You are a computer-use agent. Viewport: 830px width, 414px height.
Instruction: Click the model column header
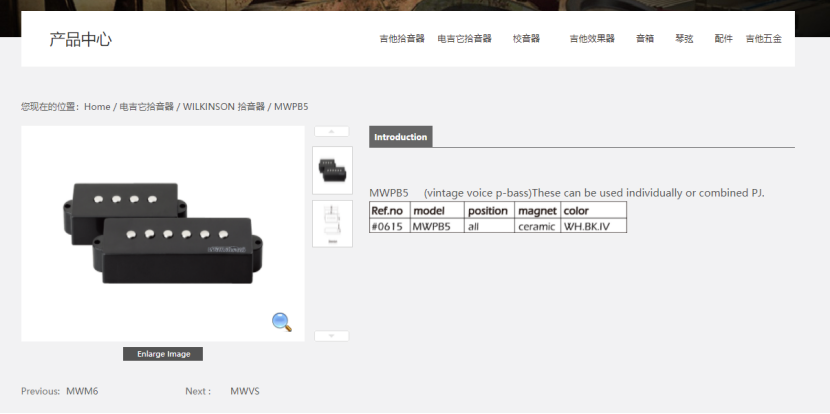437,211
